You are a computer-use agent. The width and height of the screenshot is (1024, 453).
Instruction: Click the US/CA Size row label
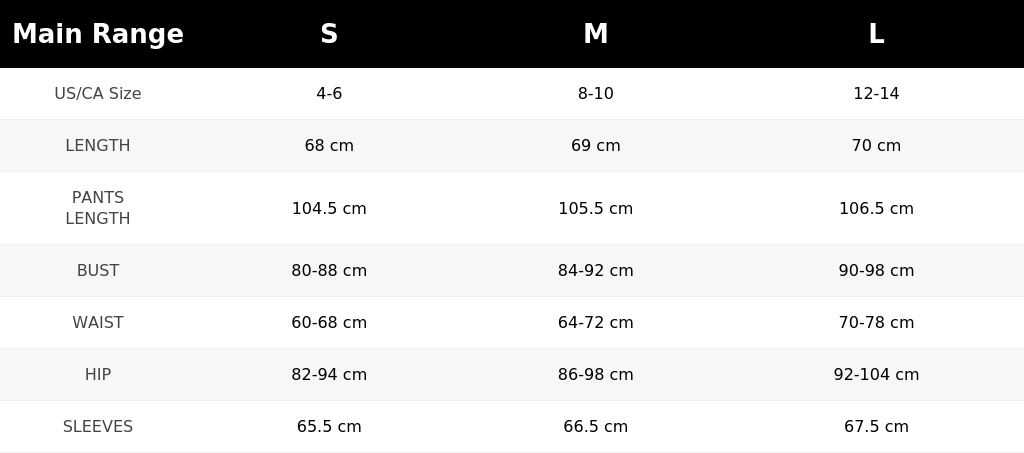tap(98, 93)
